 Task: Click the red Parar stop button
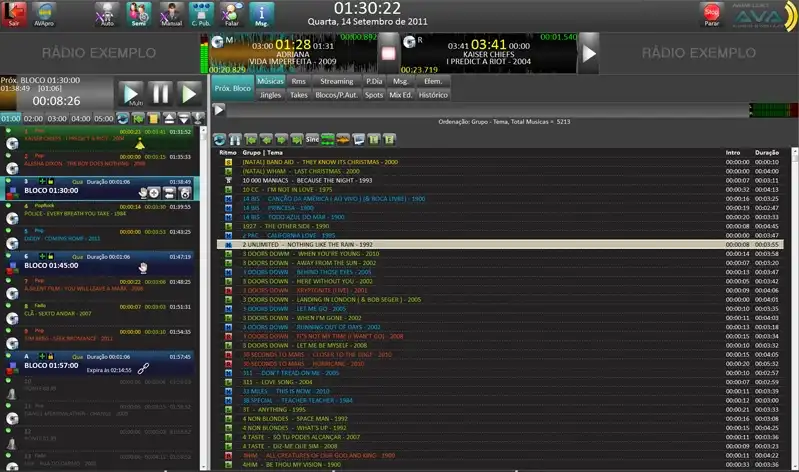click(711, 14)
